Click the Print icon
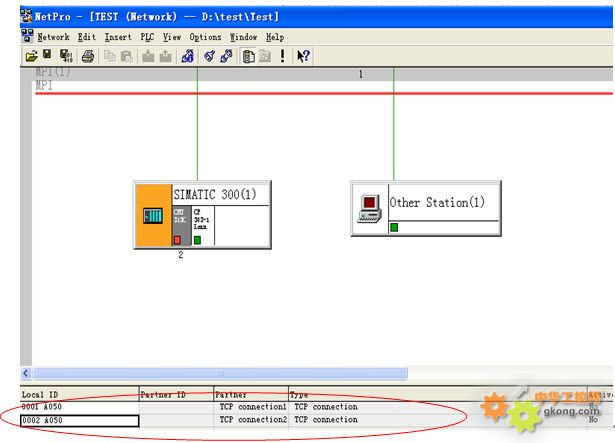Screen dimensions: 615x443 88,56
